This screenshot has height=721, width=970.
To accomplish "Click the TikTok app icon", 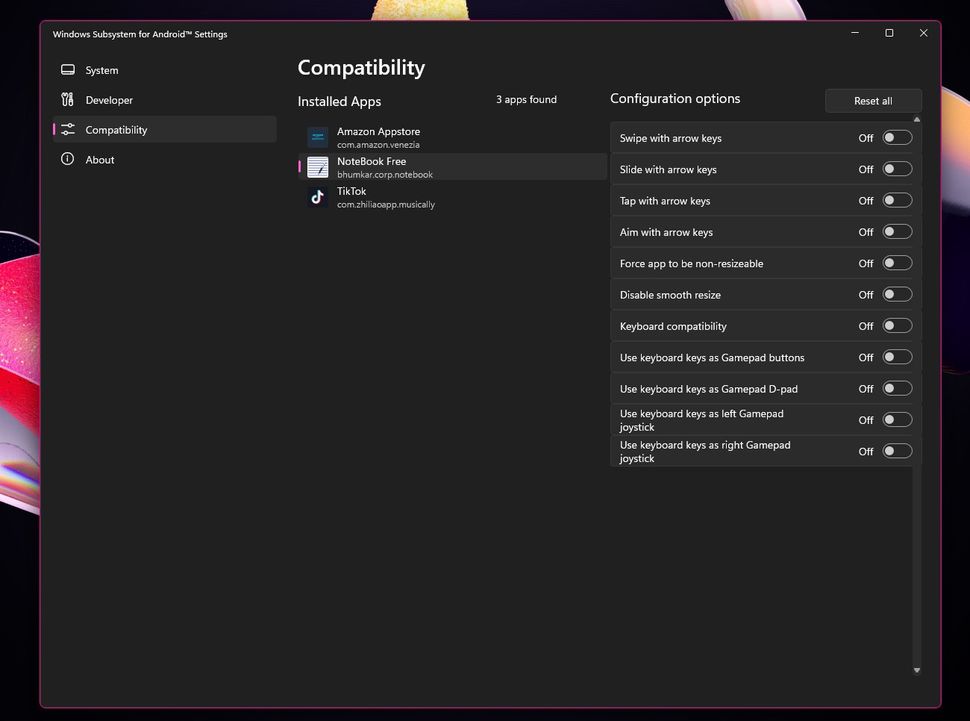I will pos(317,197).
